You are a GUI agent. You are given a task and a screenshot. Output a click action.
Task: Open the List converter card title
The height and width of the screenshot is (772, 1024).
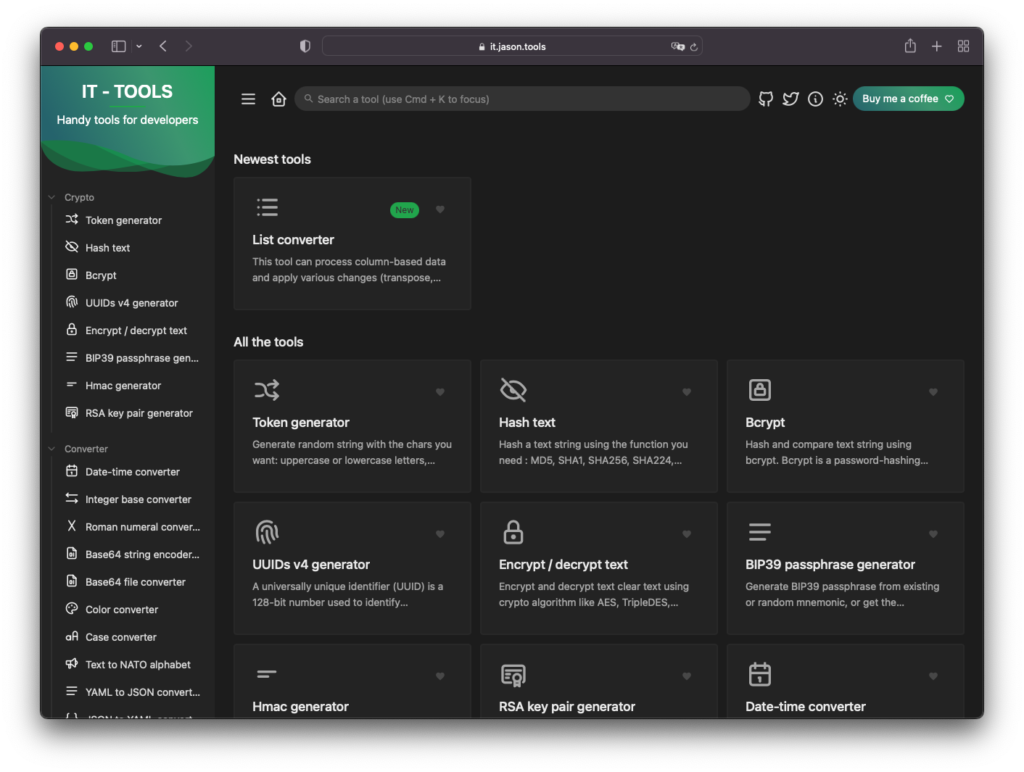(293, 240)
